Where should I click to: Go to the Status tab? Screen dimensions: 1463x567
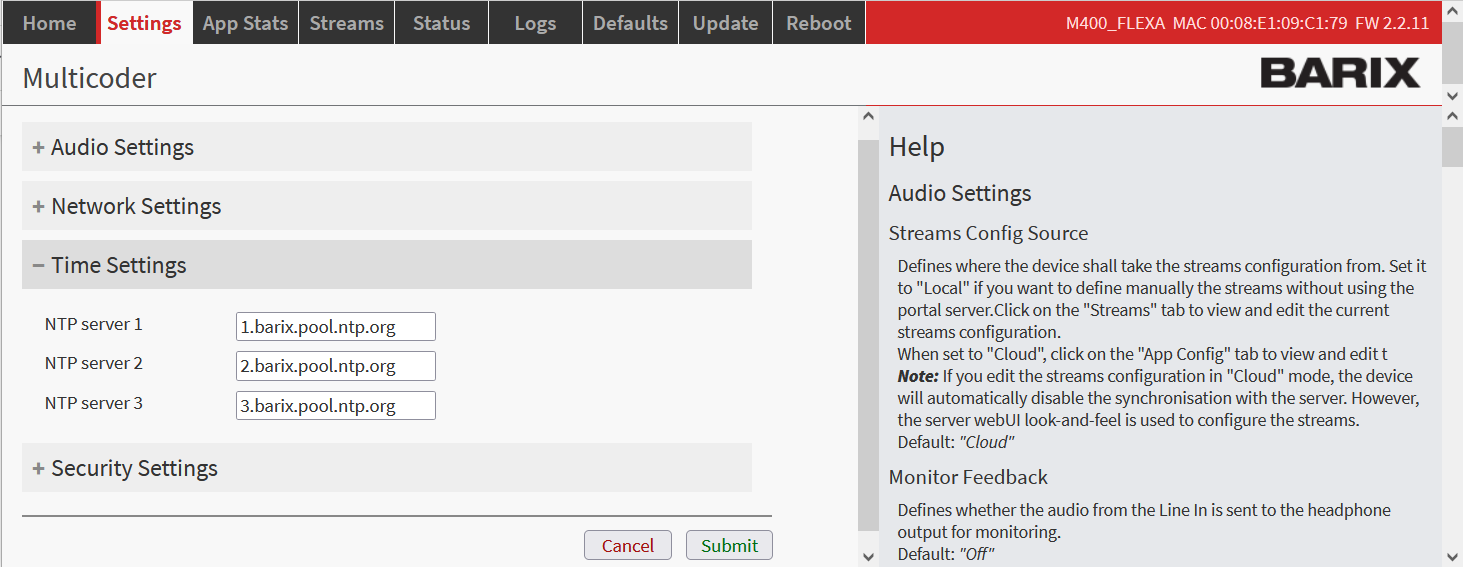[x=441, y=23]
